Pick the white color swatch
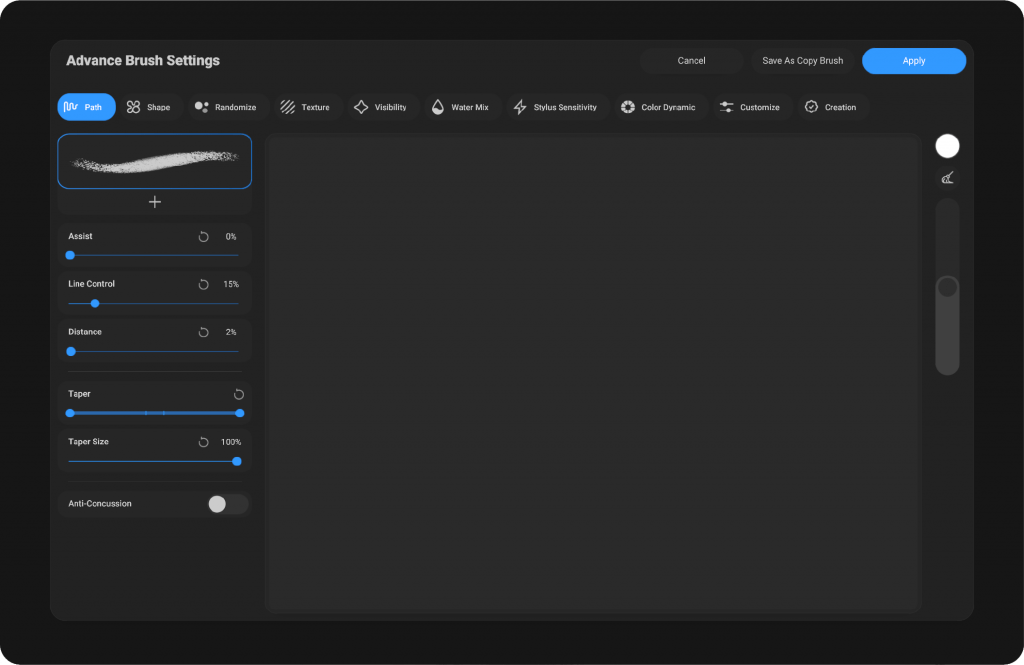The height and width of the screenshot is (665, 1024). (x=947, y=146)
